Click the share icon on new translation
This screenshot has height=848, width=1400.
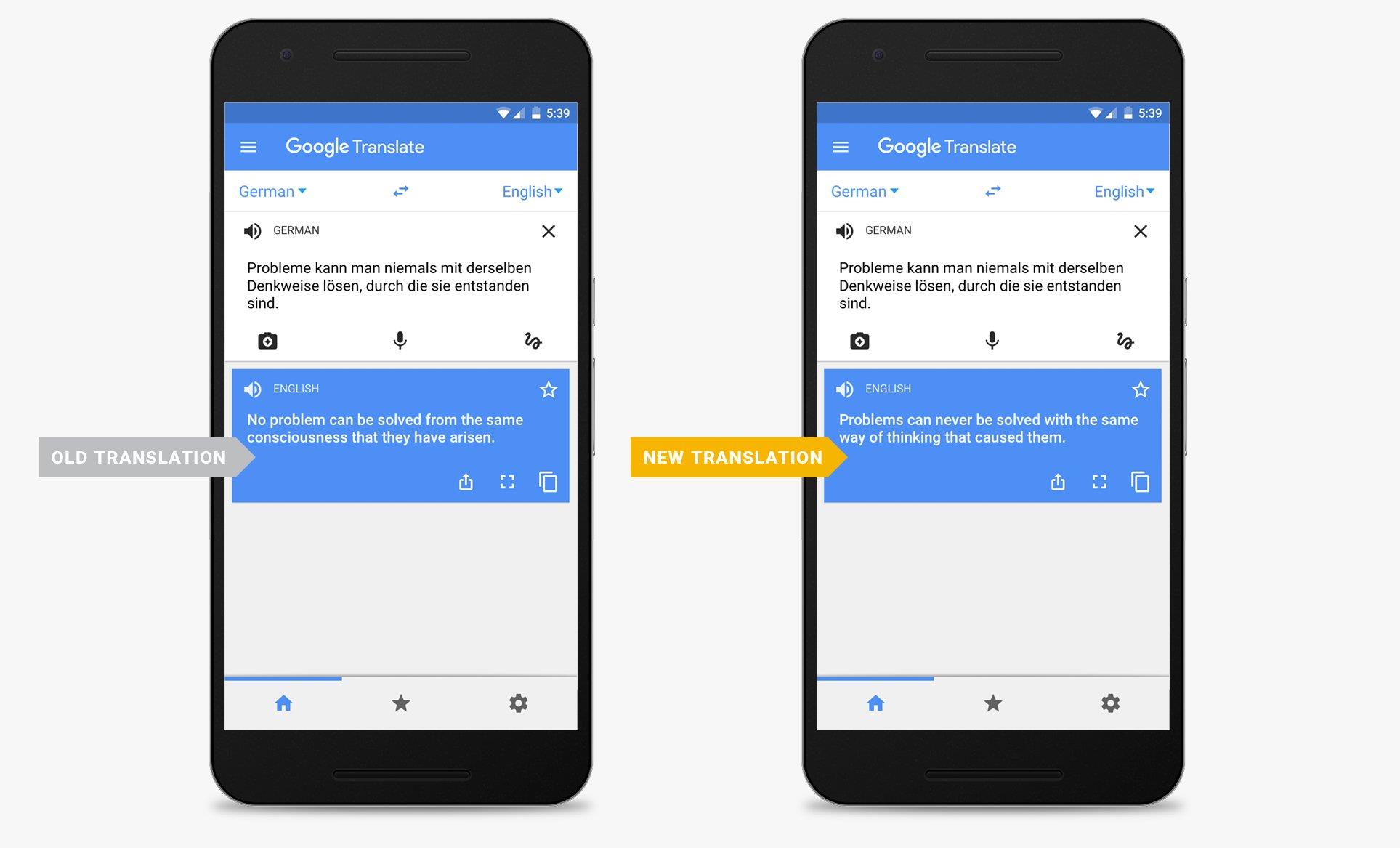pos(1058,480)
